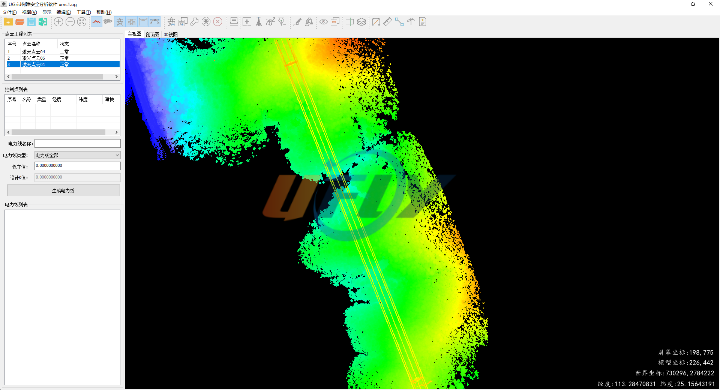This screenshot has height=390, width=720.
Task: Click the wide gray button below numeric fields
Action: (63, 190)
